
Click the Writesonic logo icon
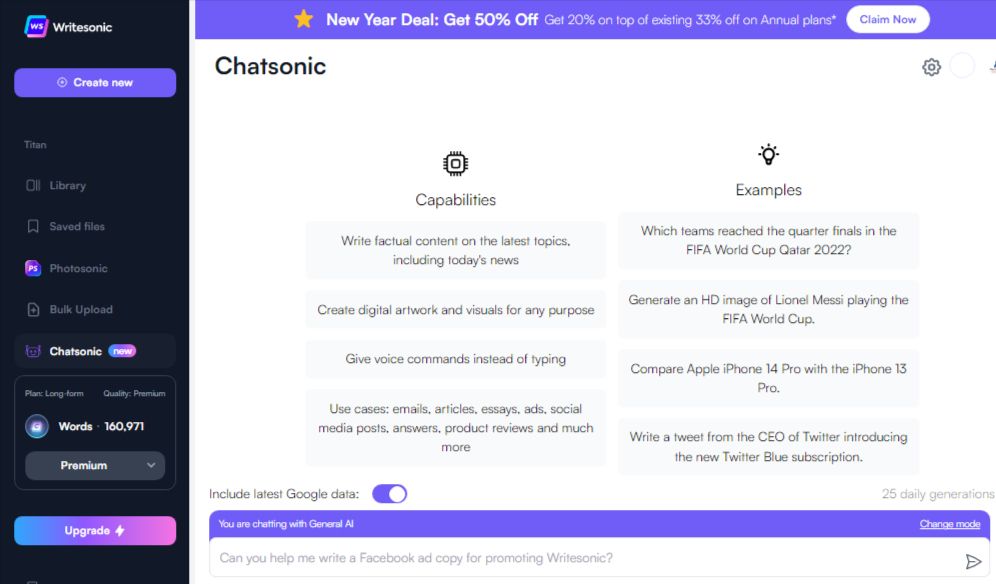37,27
